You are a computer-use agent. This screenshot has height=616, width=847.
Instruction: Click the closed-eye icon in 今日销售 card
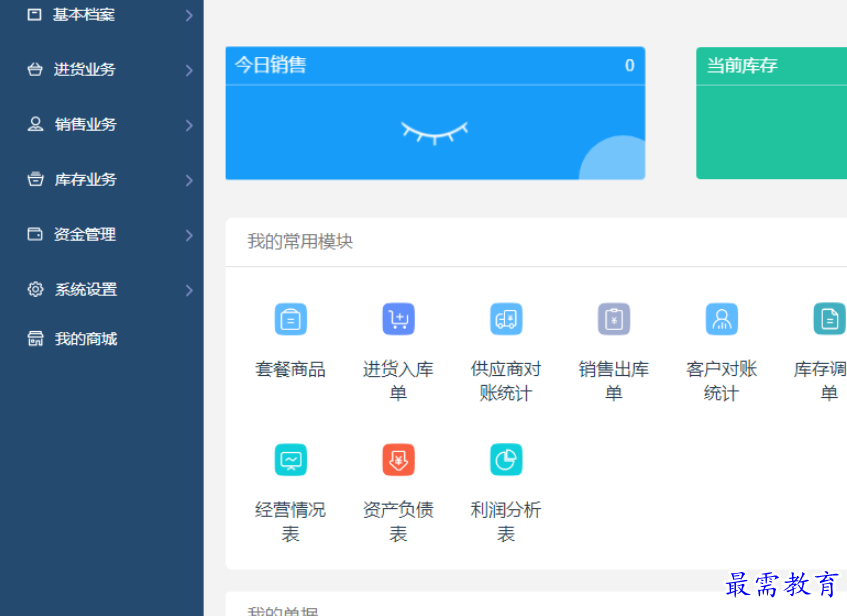click(x=434, y=133)
